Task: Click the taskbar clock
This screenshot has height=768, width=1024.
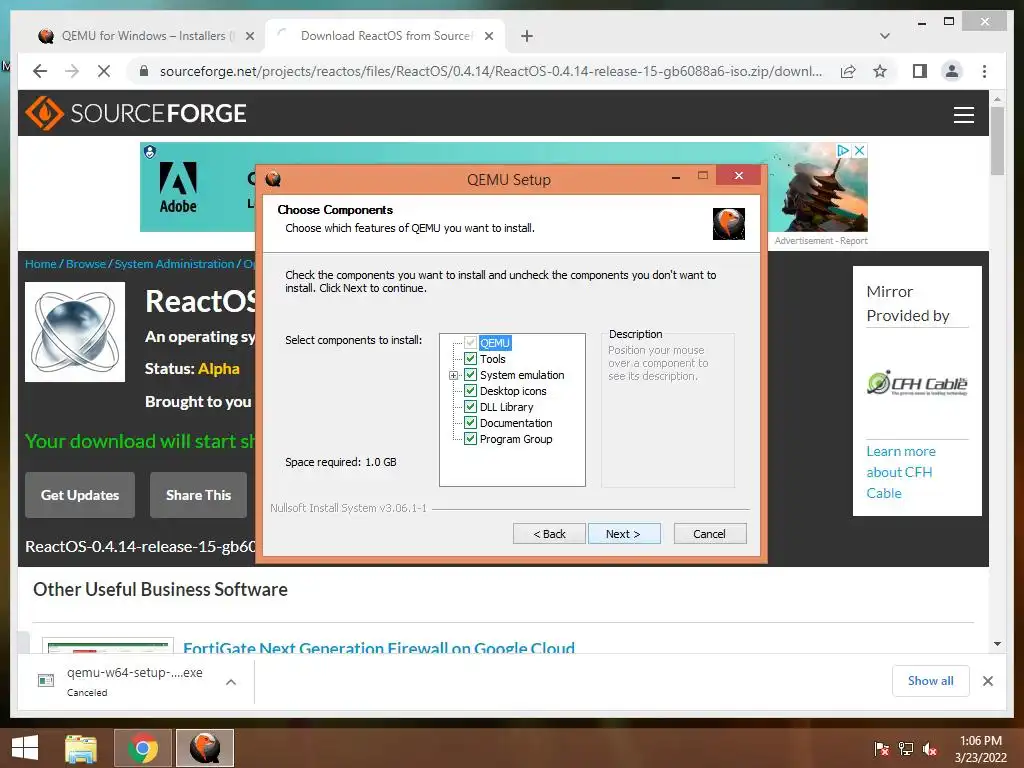Action: (980, 749)
